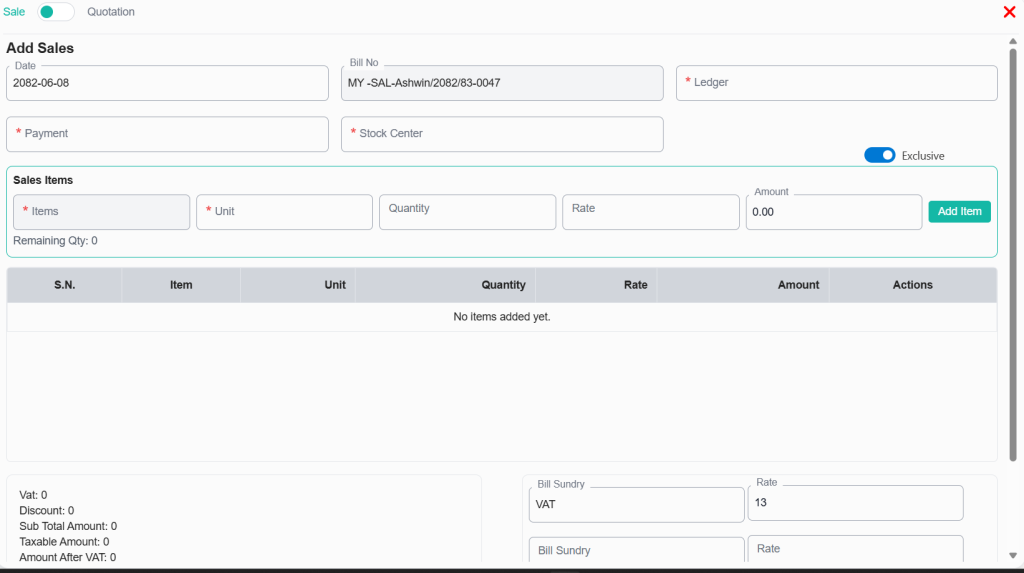Expand the Stock Center dropdown

point(502,134)
